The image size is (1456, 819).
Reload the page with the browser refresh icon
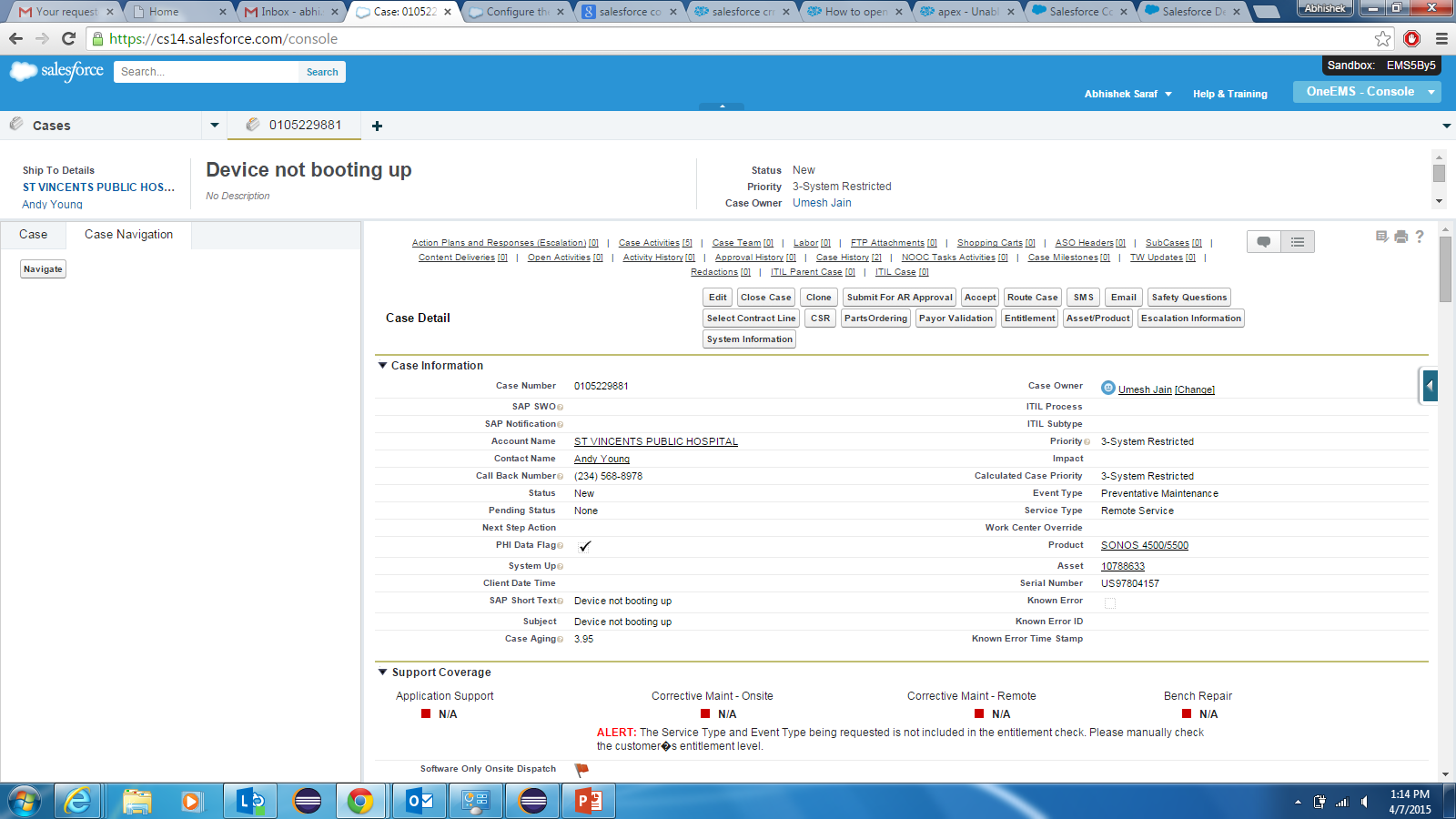click(68, 38)
